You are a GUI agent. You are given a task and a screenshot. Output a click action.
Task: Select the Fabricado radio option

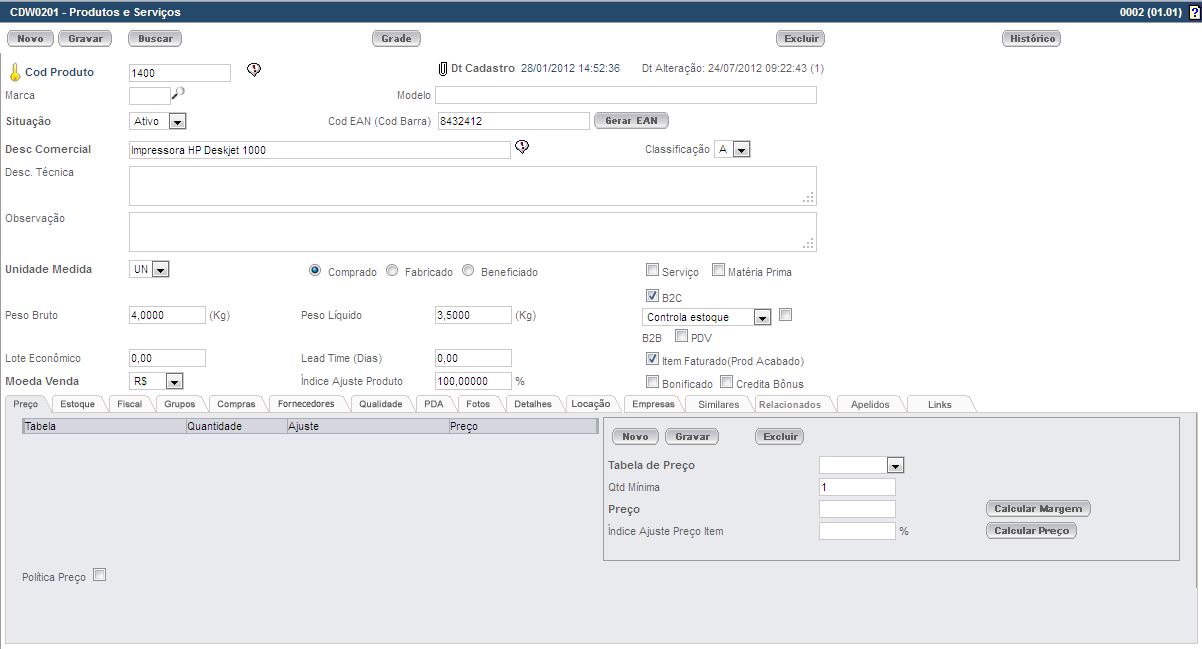coord(392,271)
